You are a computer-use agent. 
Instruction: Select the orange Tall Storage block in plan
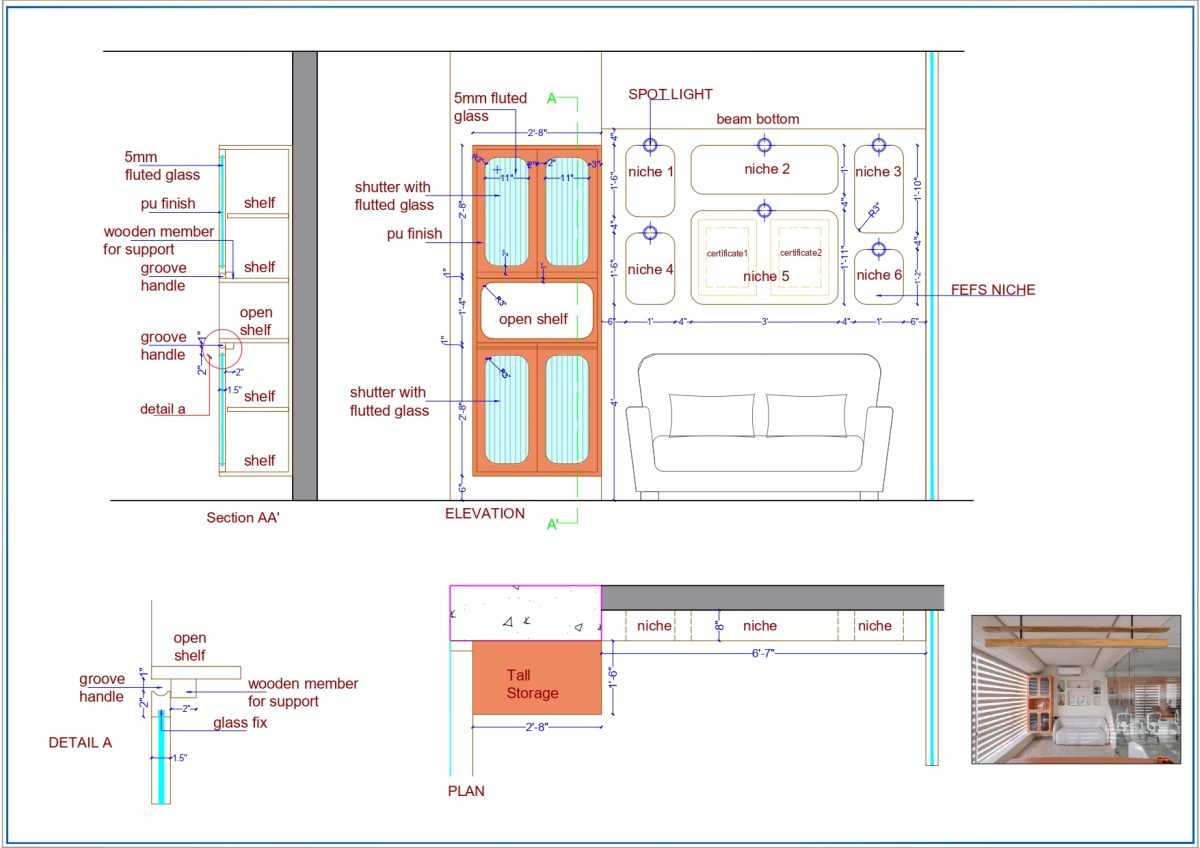(537, 678)
